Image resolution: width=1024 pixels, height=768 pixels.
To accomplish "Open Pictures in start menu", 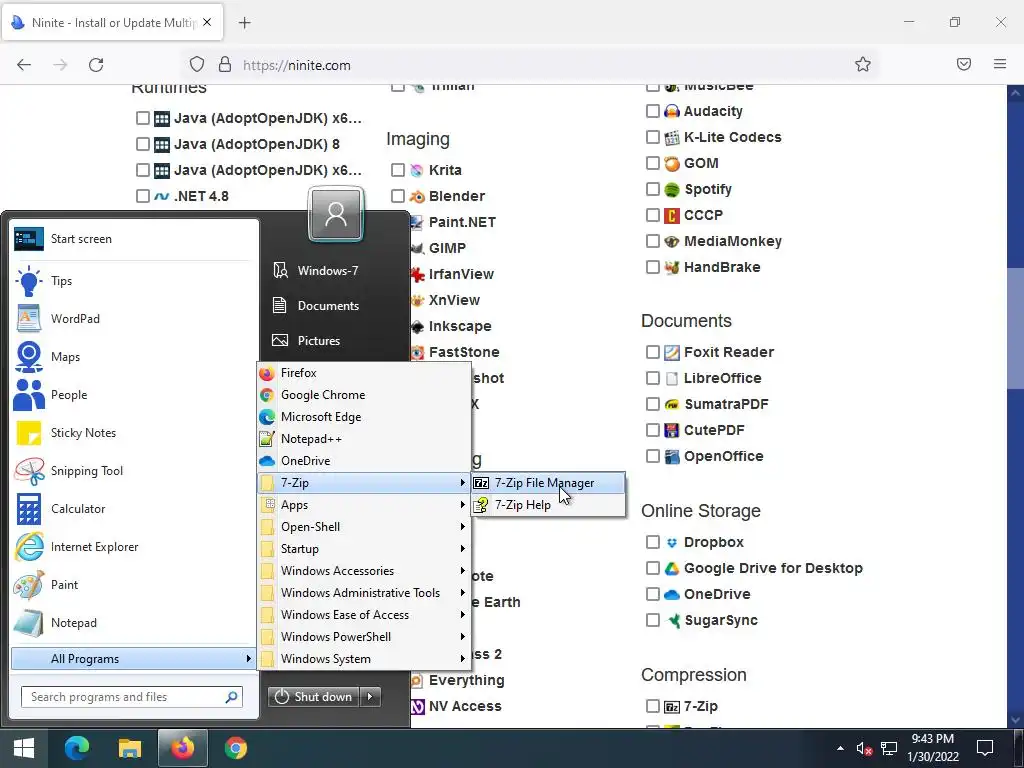I will click(x=319, y=341).
